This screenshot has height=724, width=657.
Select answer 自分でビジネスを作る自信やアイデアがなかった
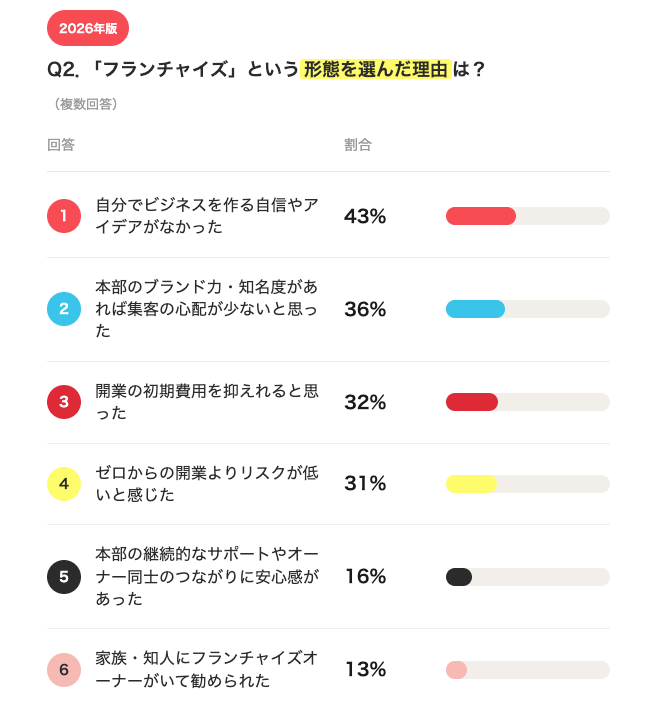click(207, 216)
